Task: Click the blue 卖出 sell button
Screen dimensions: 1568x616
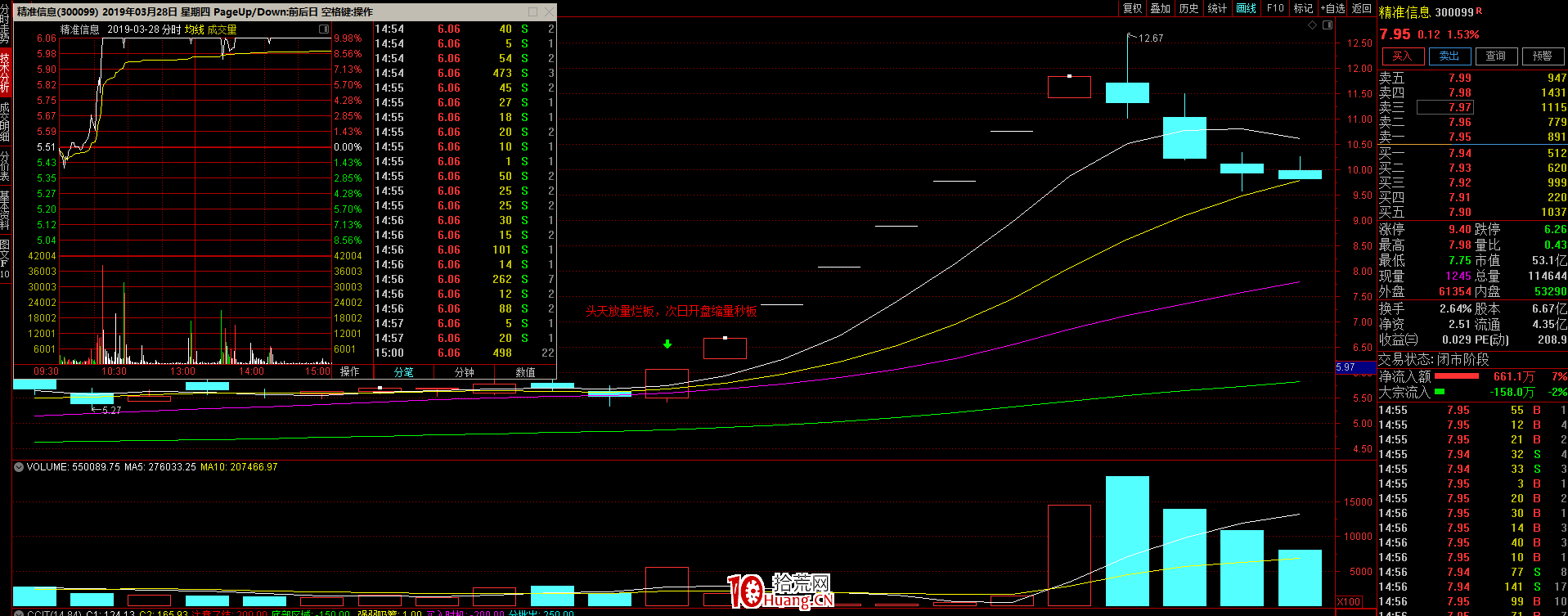Action: [x=1449, y=56]
